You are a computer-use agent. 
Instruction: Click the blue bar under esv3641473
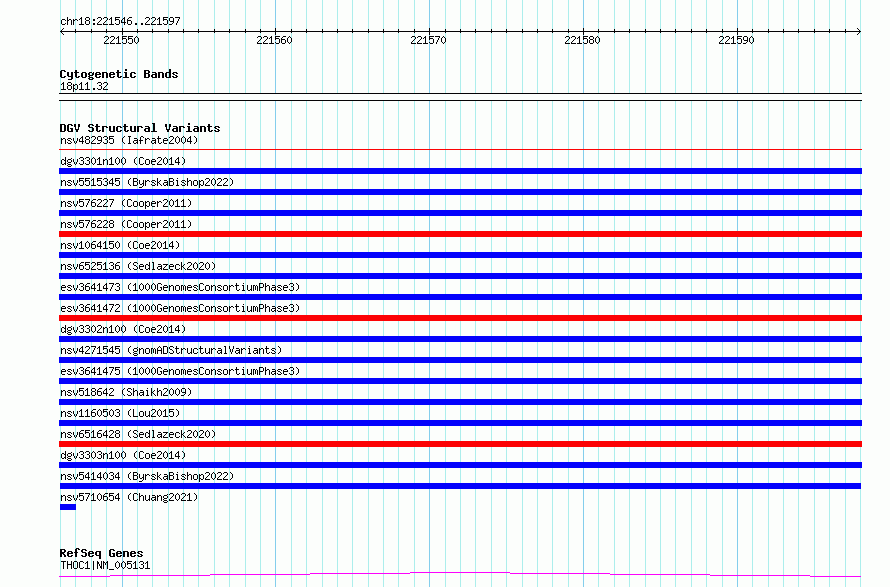[460, 297]
